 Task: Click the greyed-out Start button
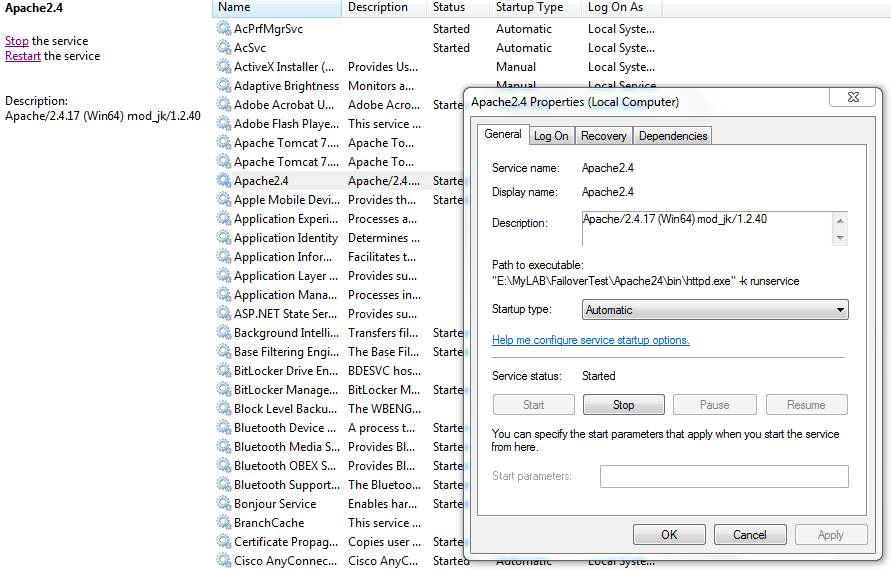[534, 405]
